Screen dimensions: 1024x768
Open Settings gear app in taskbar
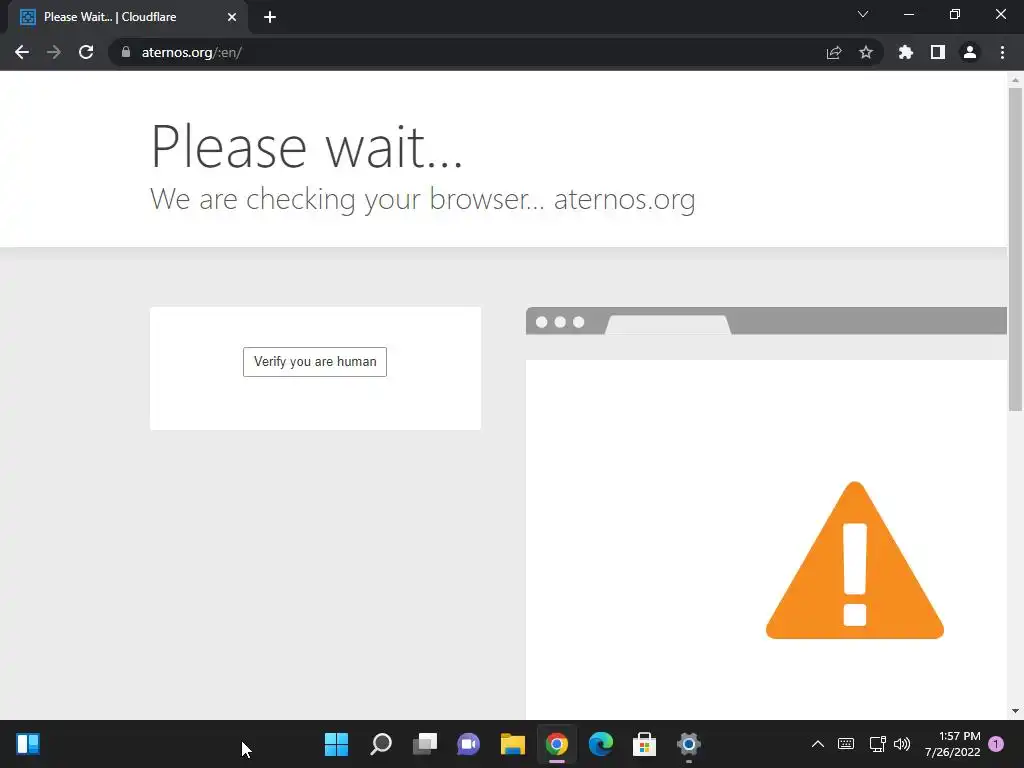click(688, 744)
